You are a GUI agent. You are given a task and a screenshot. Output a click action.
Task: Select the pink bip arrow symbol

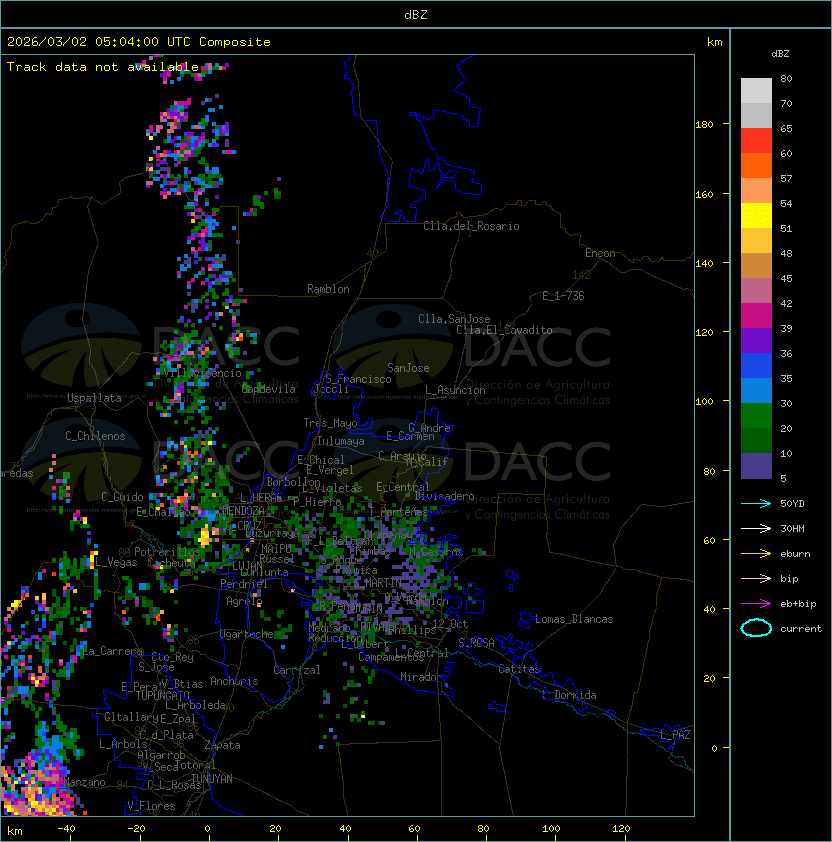[756, 578]
